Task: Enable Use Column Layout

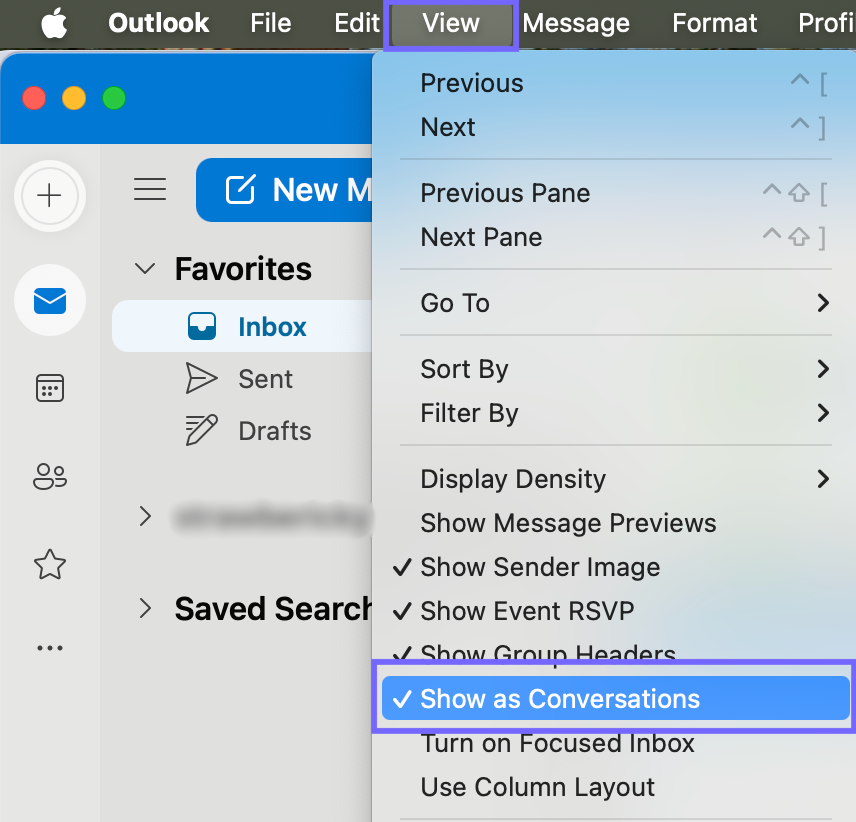Action: click(615, 787)
